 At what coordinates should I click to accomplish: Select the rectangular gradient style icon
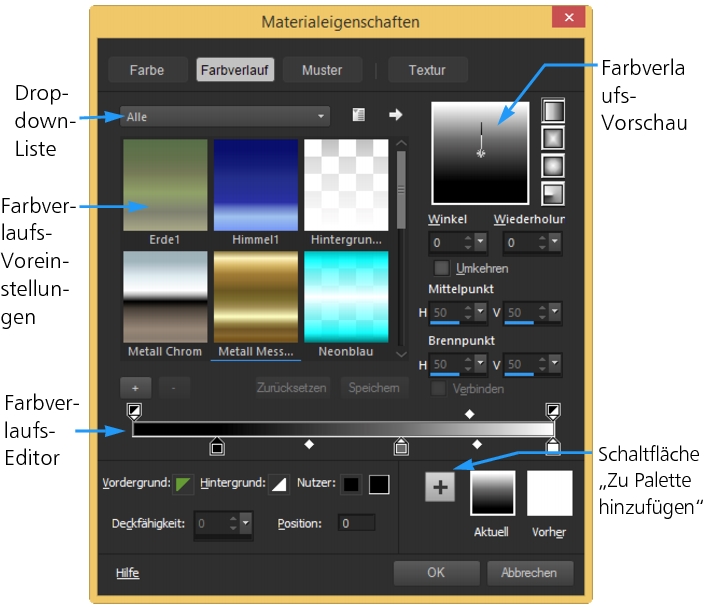click(x=552, y=137)
